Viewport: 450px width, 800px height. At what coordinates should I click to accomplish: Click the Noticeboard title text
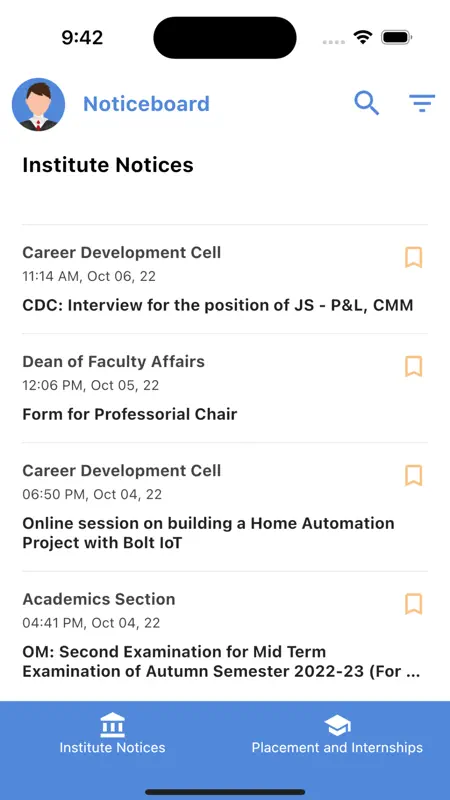pos(146,104)
